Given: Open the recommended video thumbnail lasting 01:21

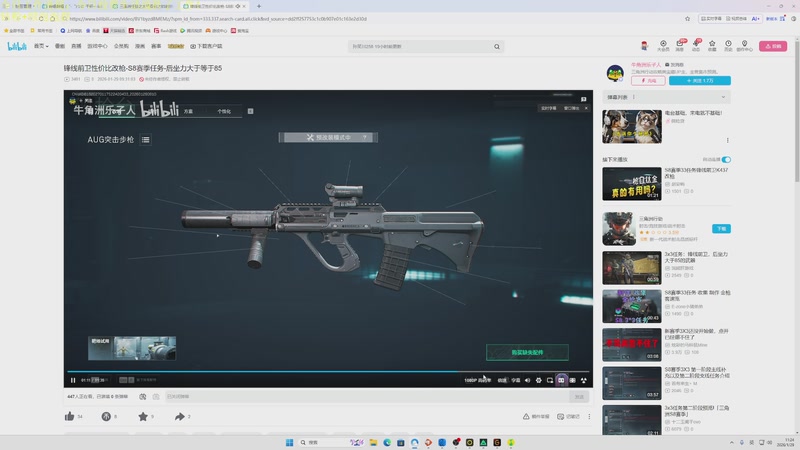Looking at the screenshot, I should [632, 184].
